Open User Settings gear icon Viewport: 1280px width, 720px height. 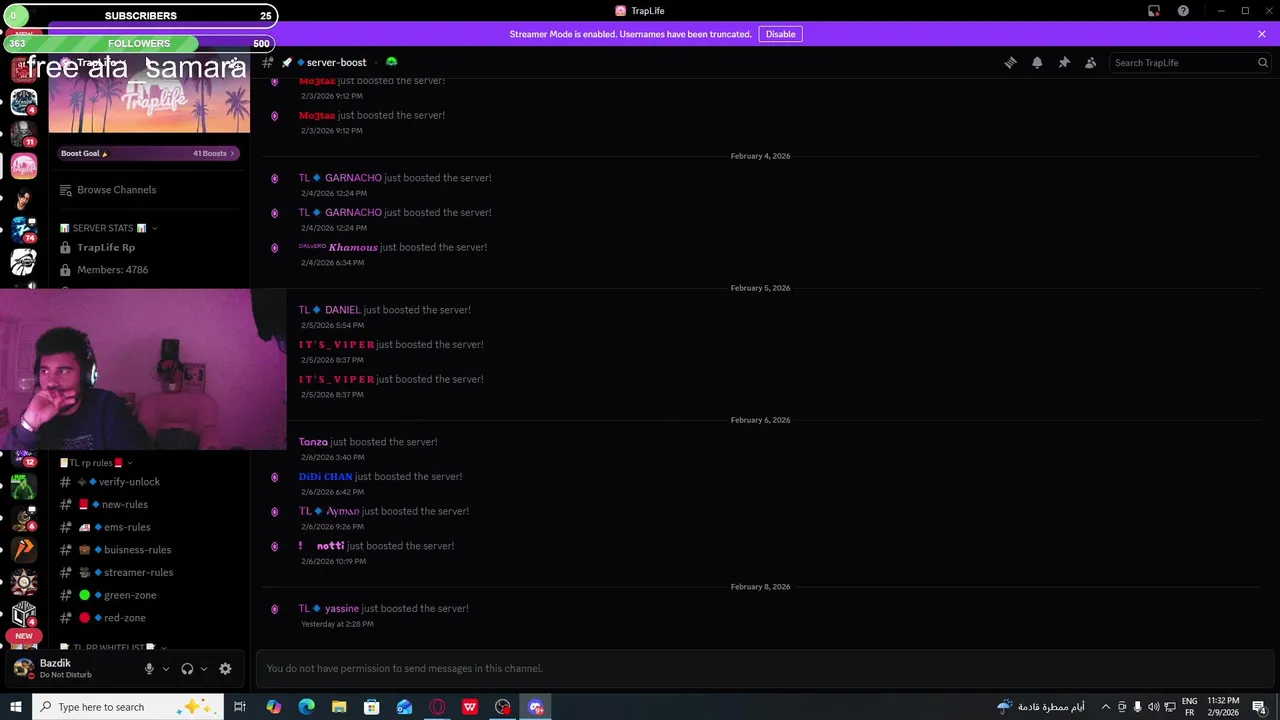225,669
